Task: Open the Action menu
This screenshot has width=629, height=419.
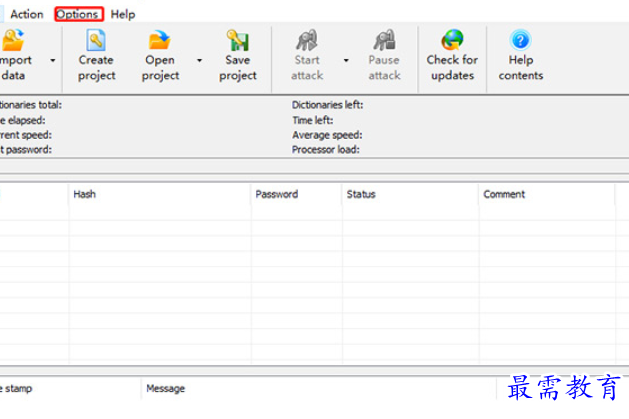Action: [x=26, y=14]
